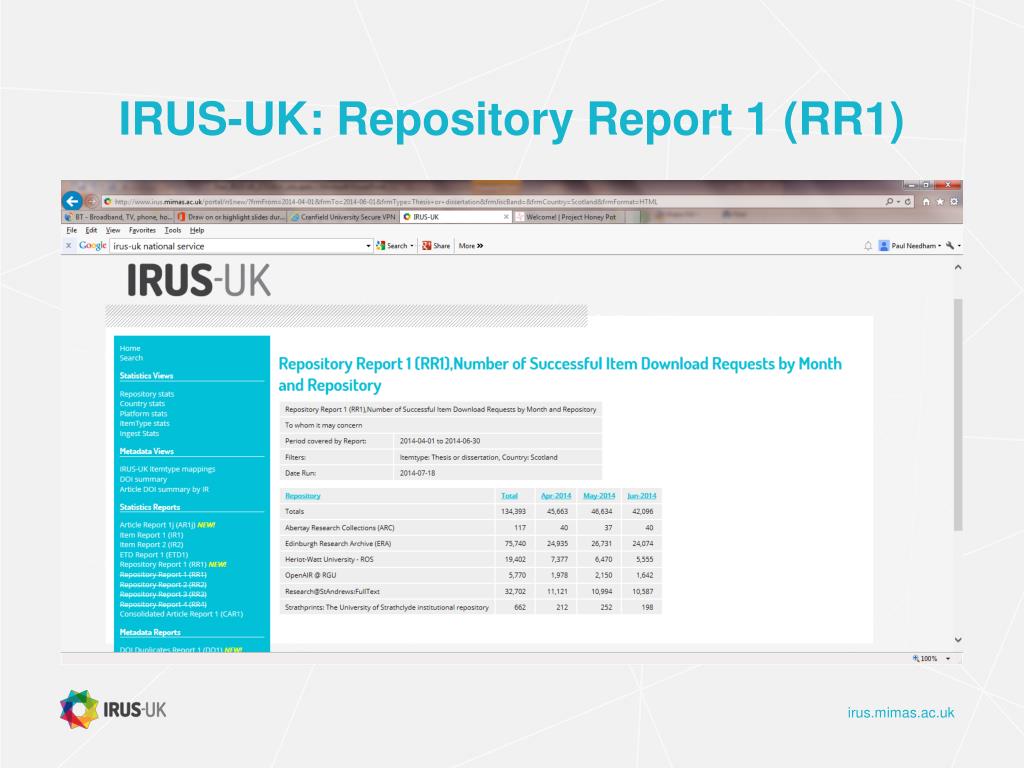1024x768 pixels.
Task: Click the browser Back arrow button
Action: tap(72, 201)
